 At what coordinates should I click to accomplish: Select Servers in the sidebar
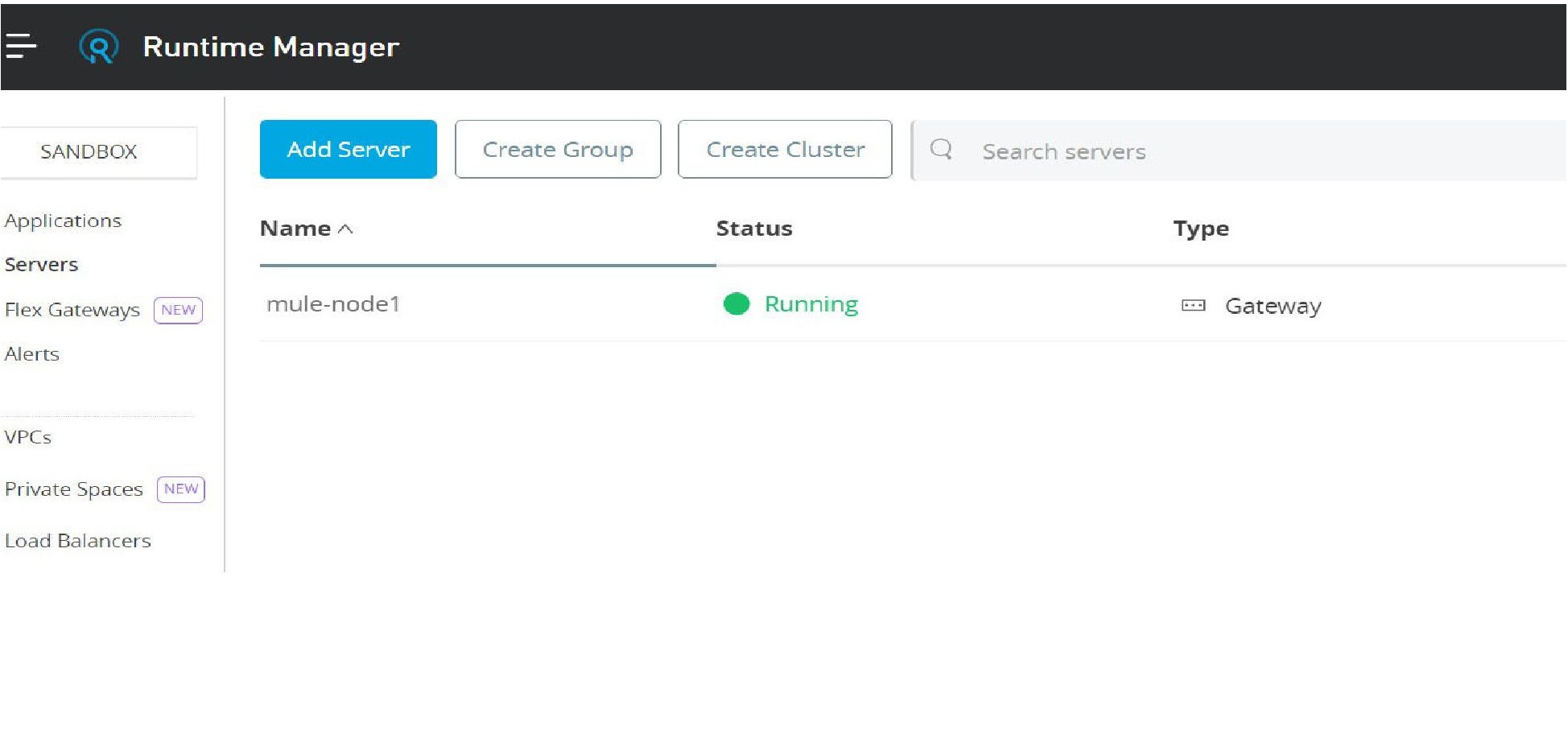(x=41, y=265)
